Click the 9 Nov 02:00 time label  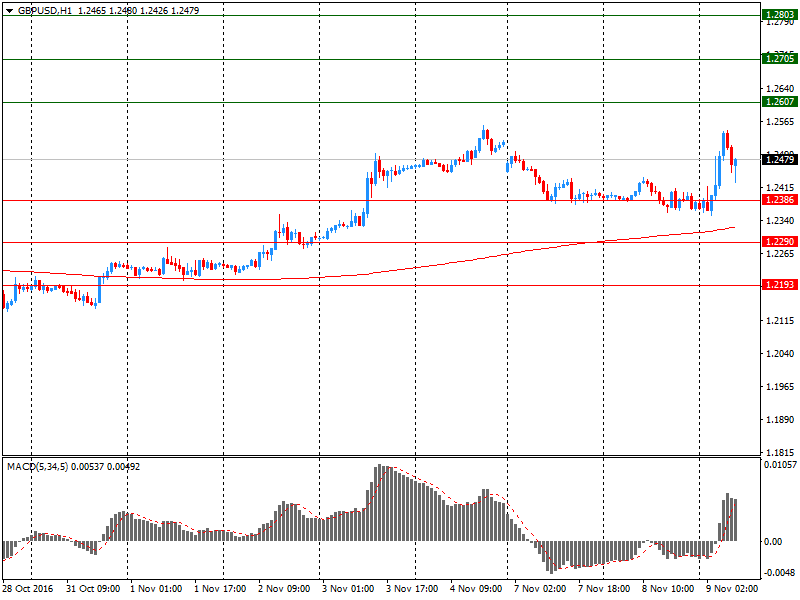[x=732, y=588]
